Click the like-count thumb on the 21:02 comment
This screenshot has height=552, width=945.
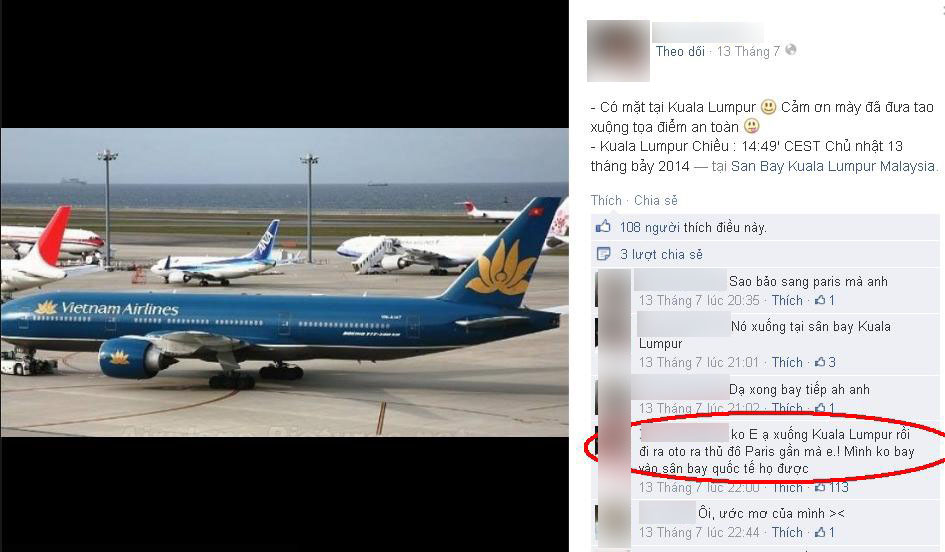click(820, 408)
